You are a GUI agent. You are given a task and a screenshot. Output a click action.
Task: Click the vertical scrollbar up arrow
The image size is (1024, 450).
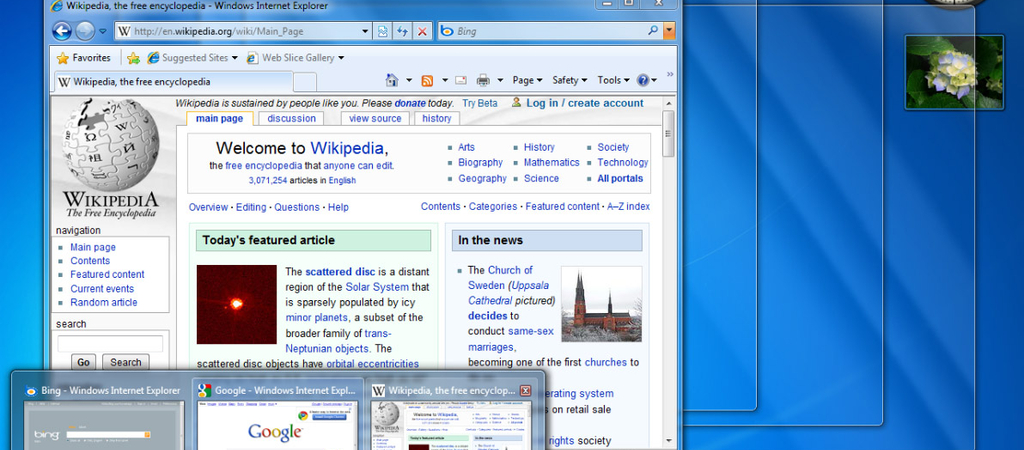[x=668, y=103]
